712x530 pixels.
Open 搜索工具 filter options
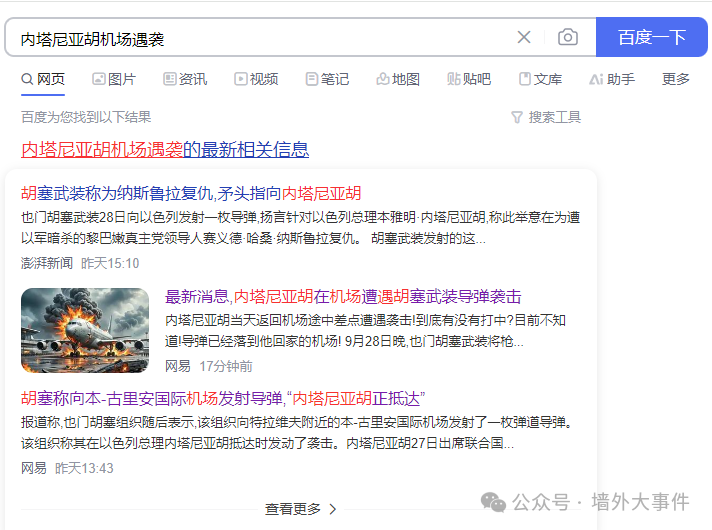546,117
